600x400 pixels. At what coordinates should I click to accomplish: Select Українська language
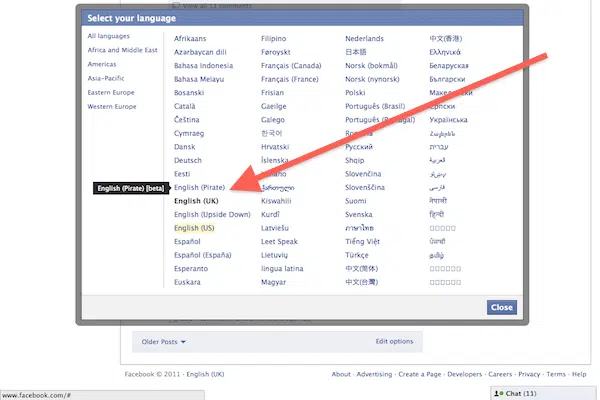448,120
